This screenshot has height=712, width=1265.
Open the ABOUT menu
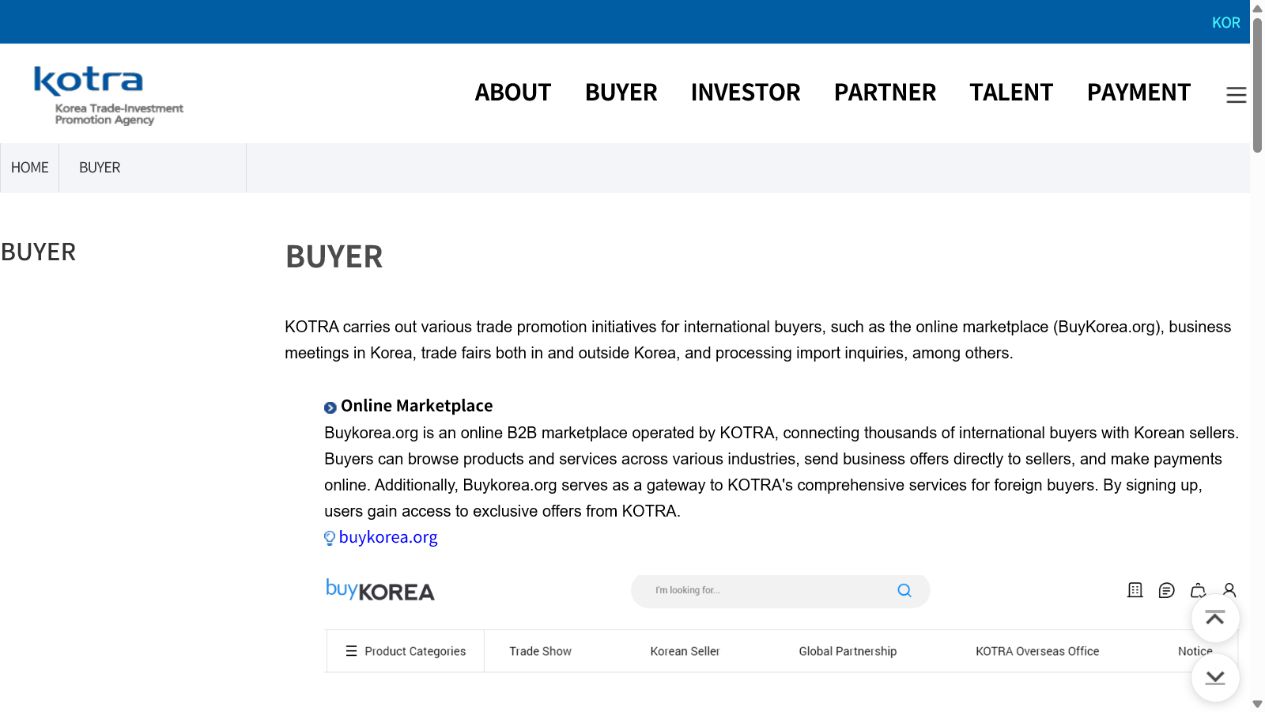(x=513, y=92)
